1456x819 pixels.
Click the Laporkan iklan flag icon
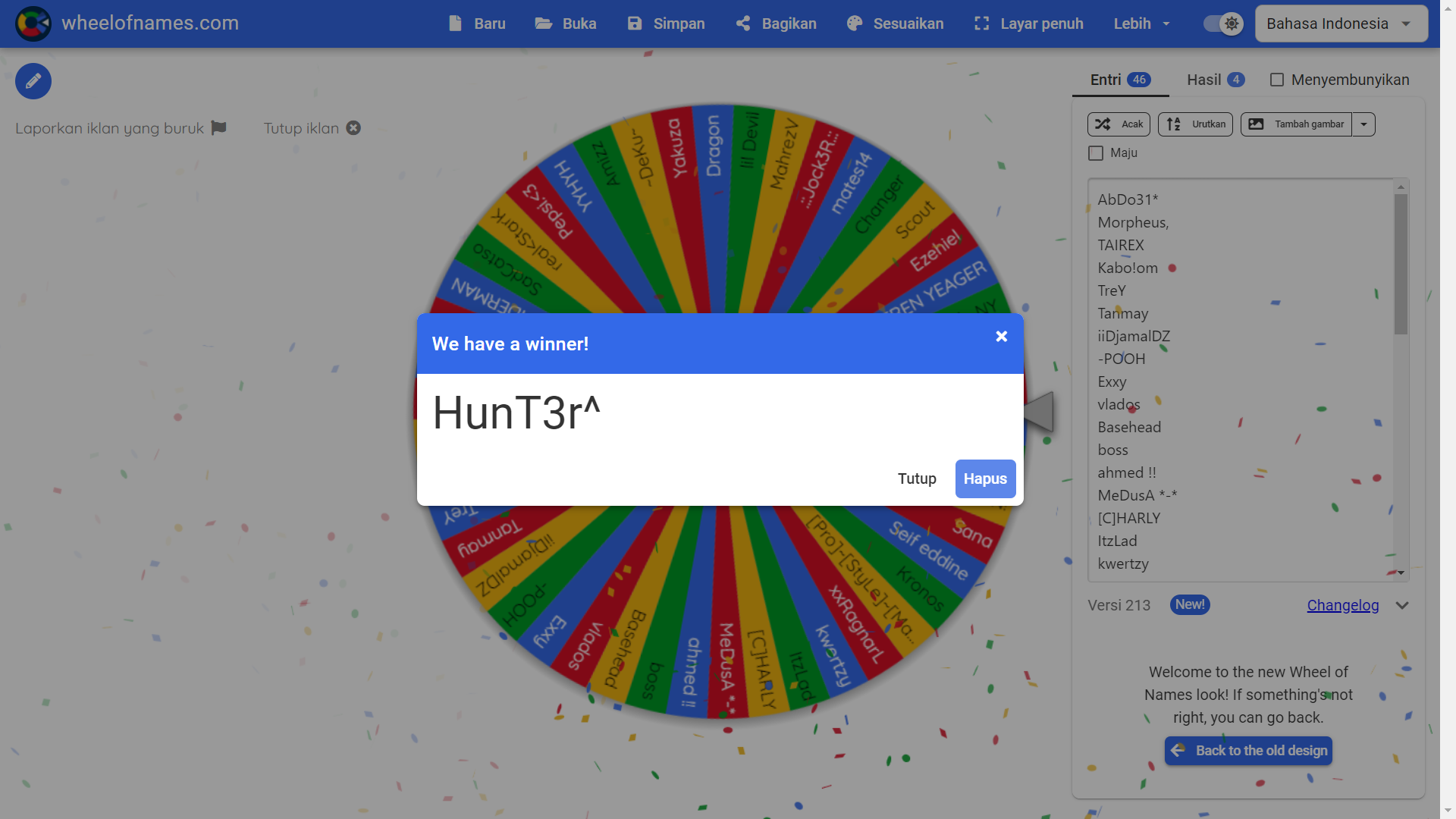219,128
